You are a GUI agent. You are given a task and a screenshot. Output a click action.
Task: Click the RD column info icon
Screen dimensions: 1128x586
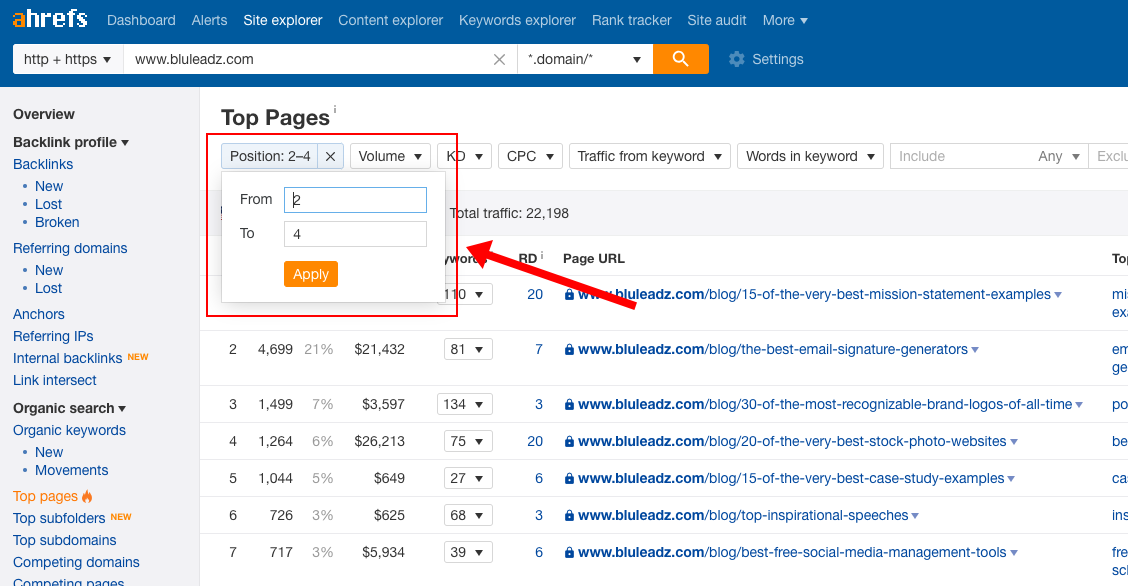[542, 255]
